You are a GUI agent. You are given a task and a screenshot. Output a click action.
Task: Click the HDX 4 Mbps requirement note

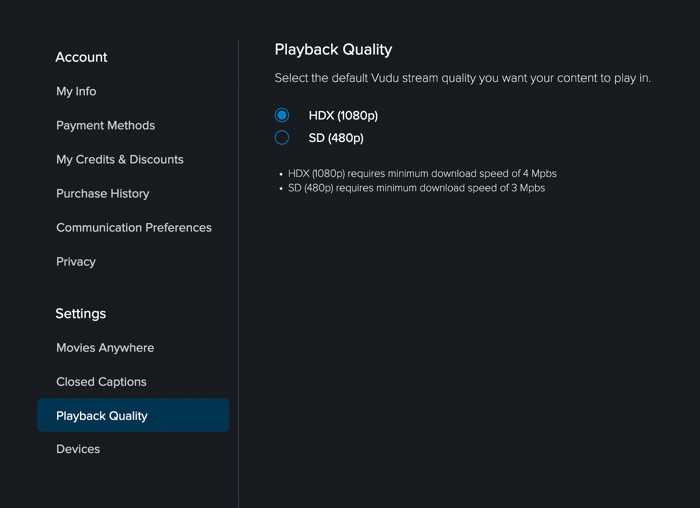[422, 173]
